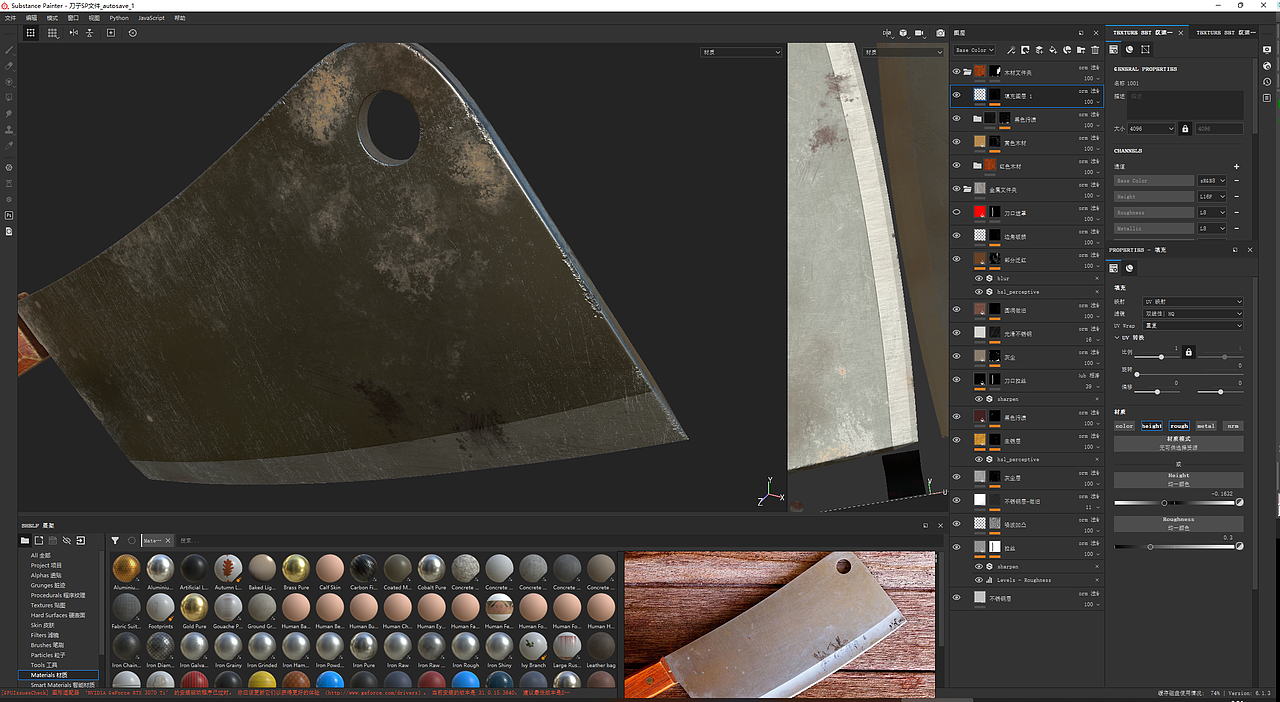
Task: Click the UV scale lock icon
Action: point(1189,352)
